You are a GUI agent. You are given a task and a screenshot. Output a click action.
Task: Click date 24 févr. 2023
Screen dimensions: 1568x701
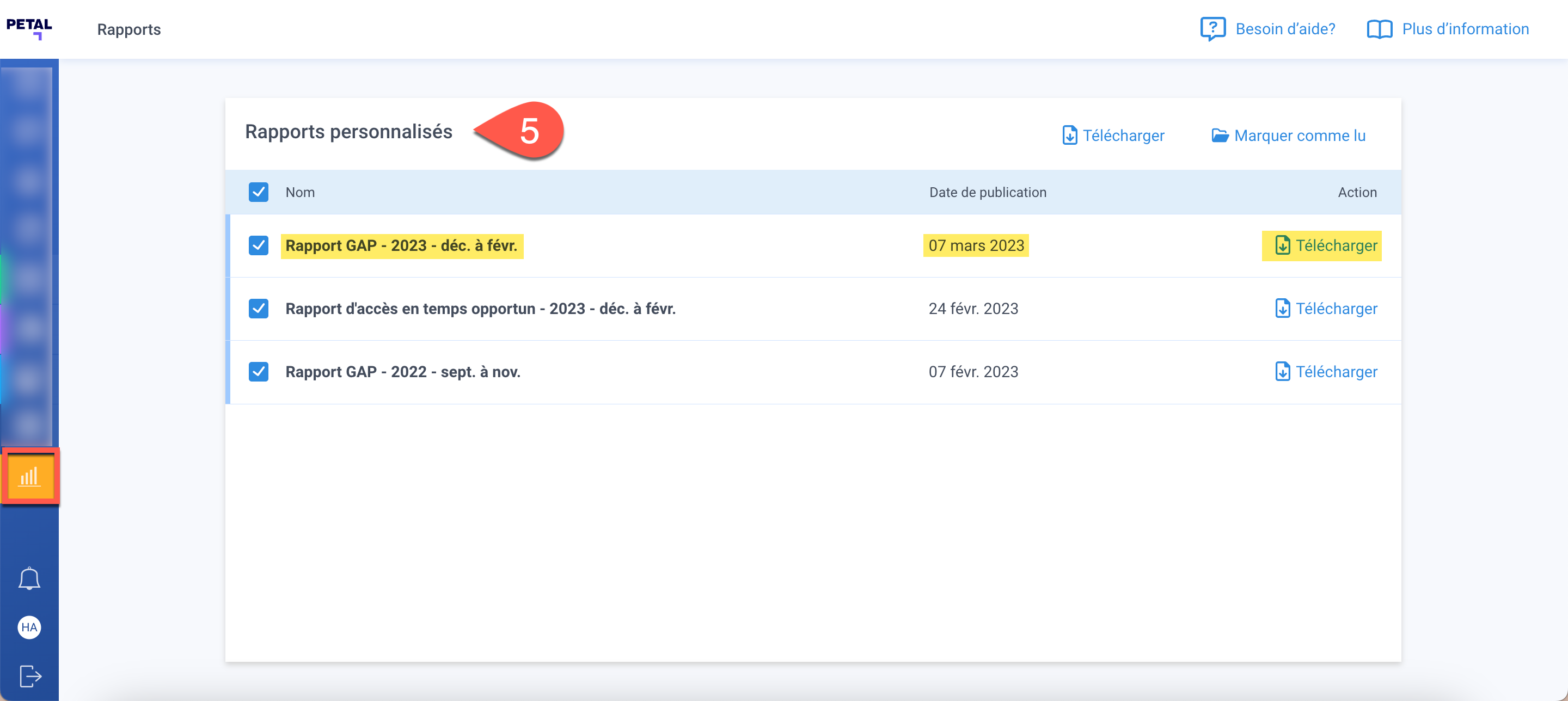tap(973, 309)
